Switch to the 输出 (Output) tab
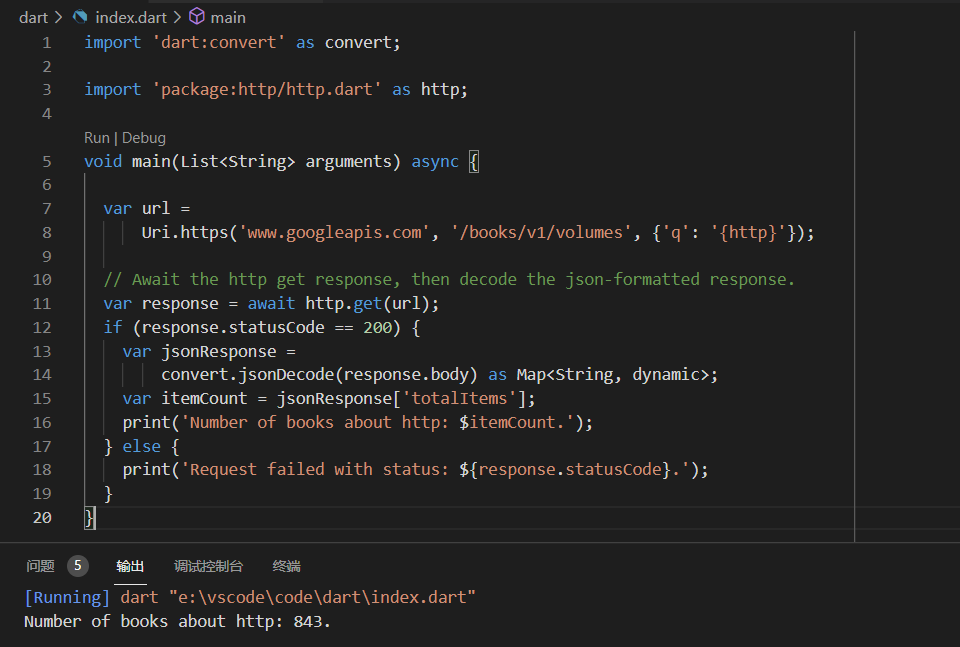Viewport: 960px width, 647px height. tap(130, 566)
